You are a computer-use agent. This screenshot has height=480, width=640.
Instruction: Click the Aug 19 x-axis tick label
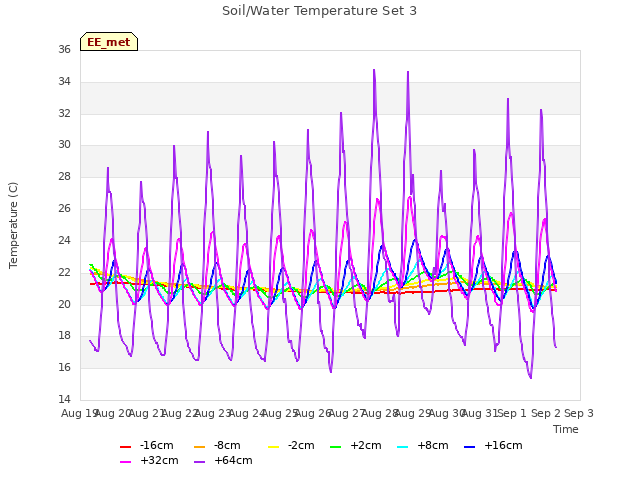click(x=79, y=413)
